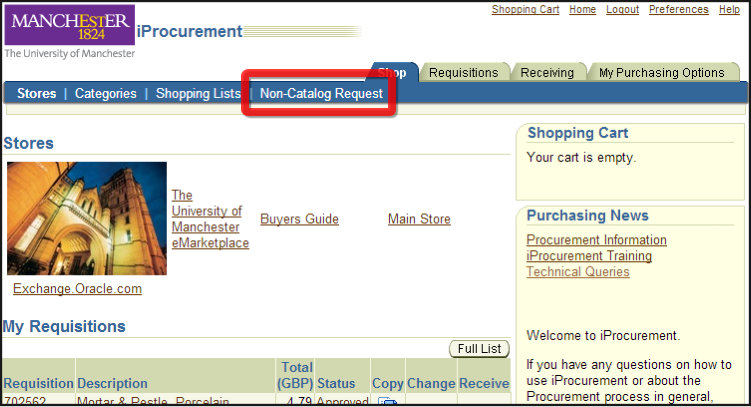The width and height of the screenshot is (751, 407).
Task: Open the Help link
Action: (x=729, y=10)
